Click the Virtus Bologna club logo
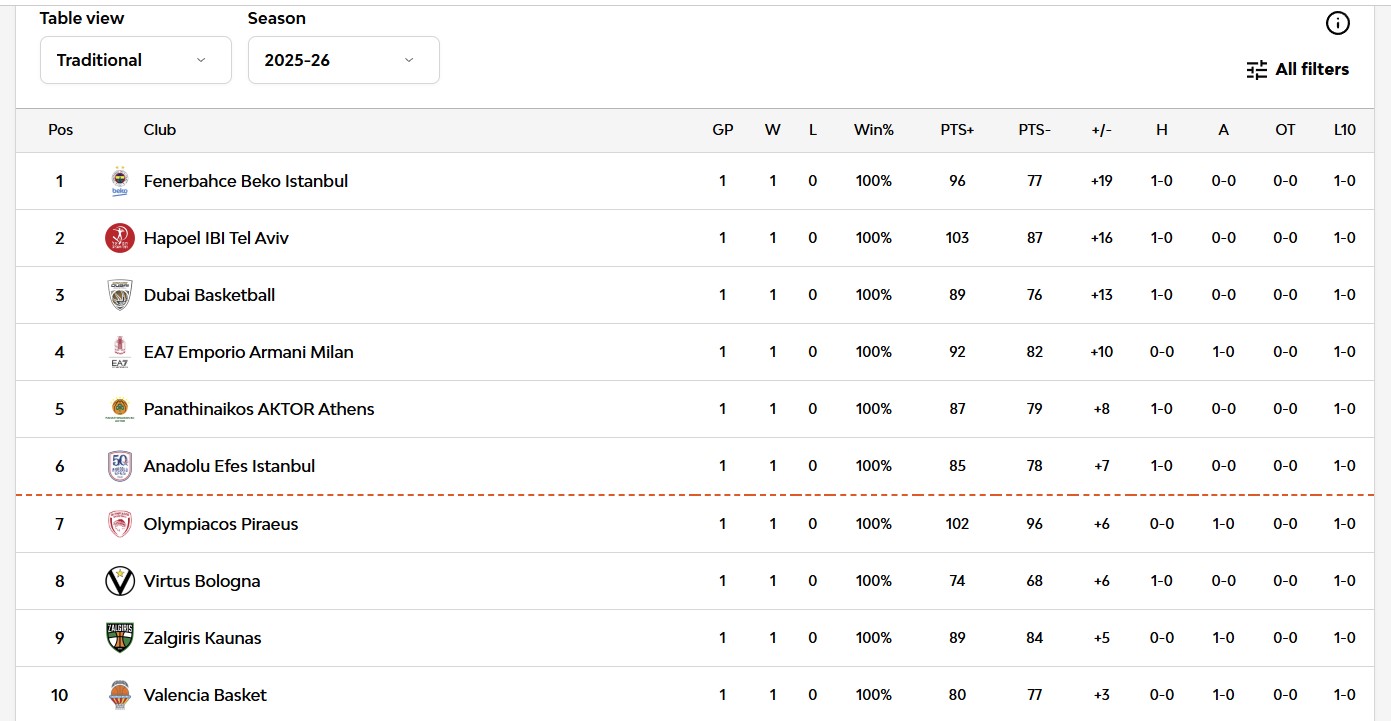The height and width of the screenshot is (721, 1391). point(120,581)
